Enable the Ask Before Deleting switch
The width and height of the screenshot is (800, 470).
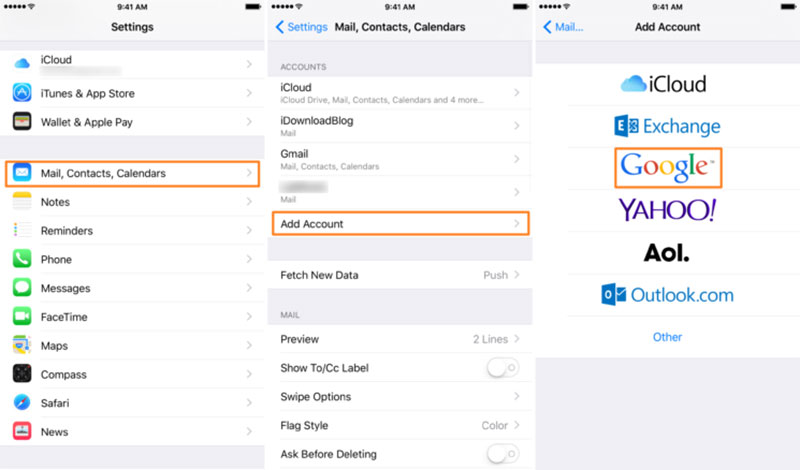[501, 454]
